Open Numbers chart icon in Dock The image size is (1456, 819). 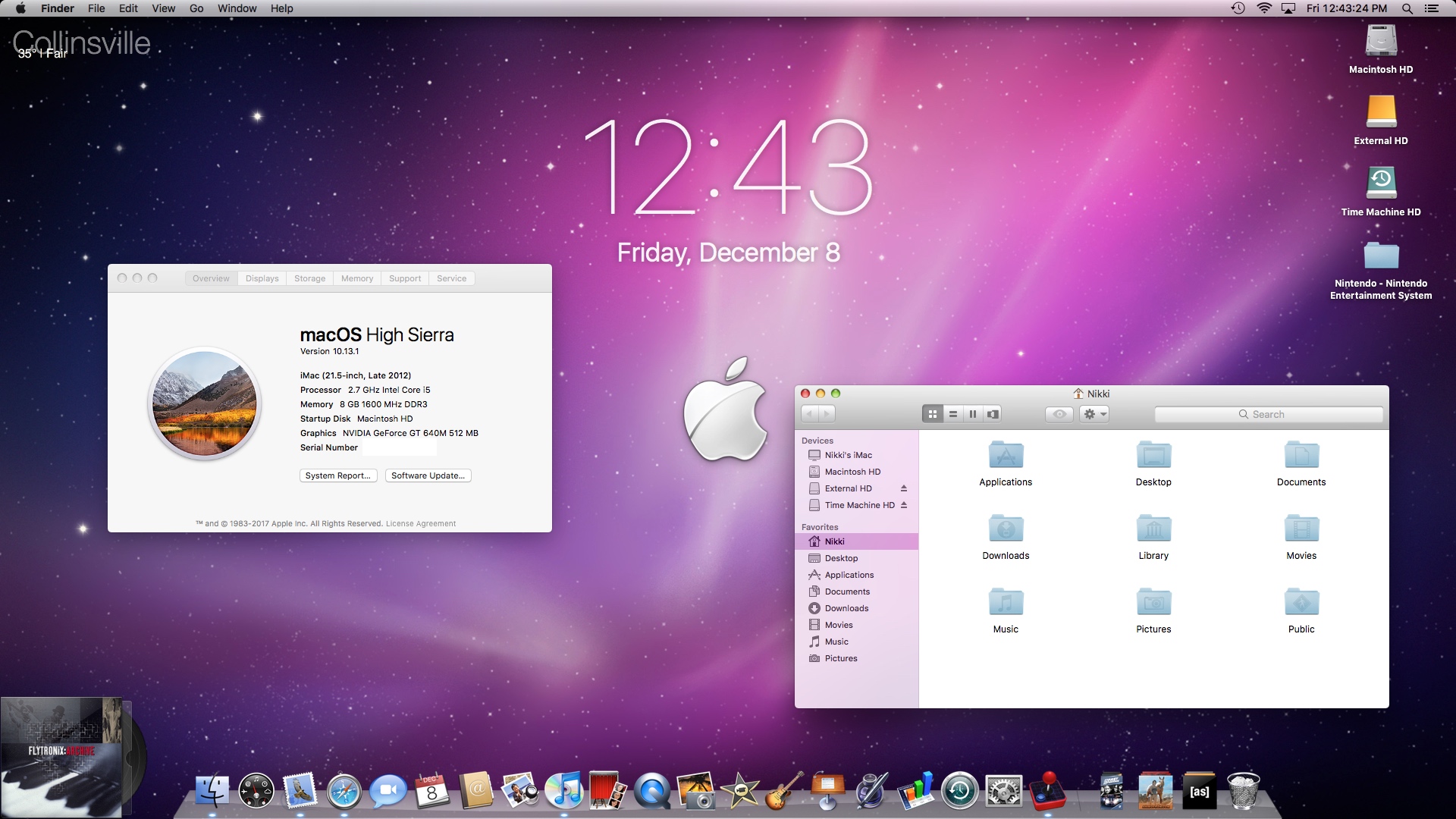click(916, 791)
